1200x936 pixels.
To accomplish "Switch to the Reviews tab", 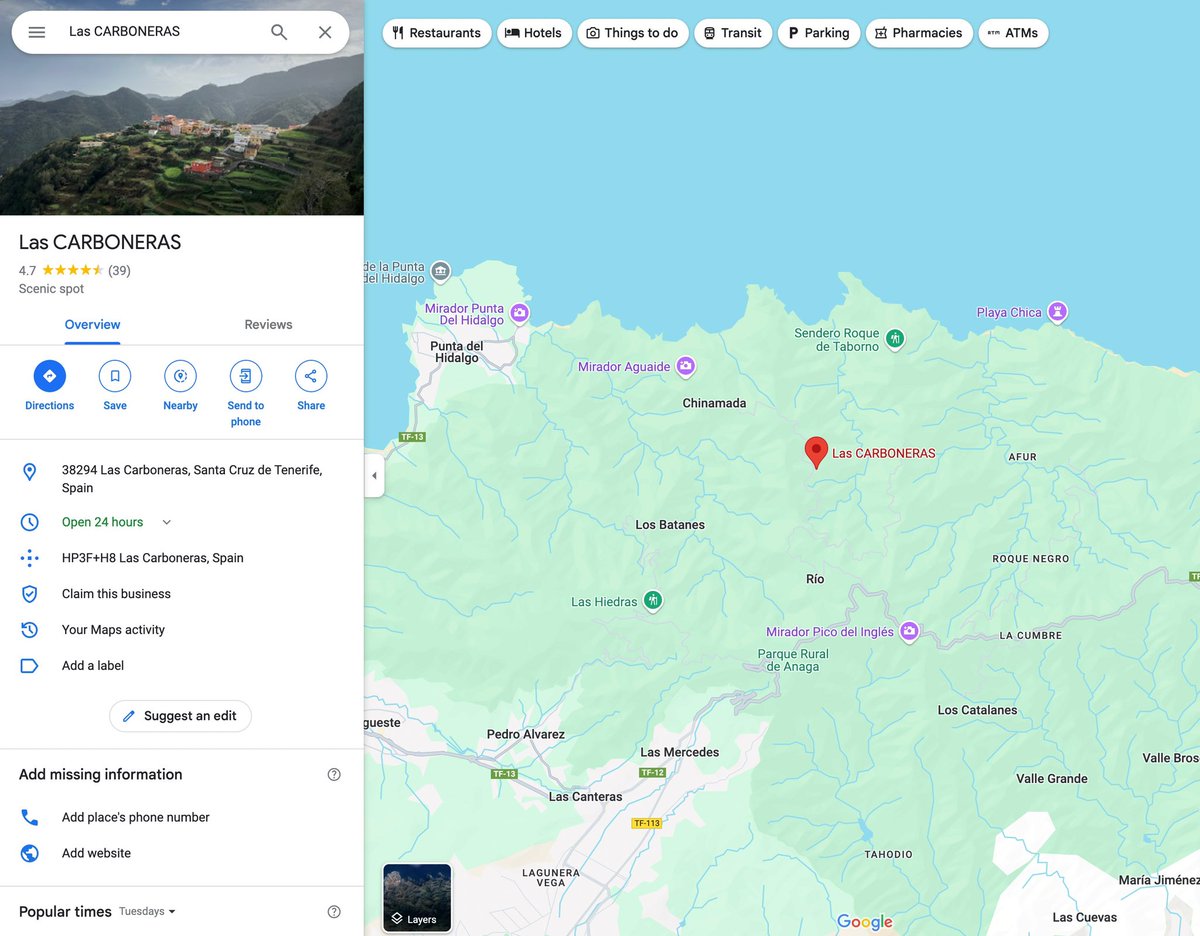I will 268,324.
